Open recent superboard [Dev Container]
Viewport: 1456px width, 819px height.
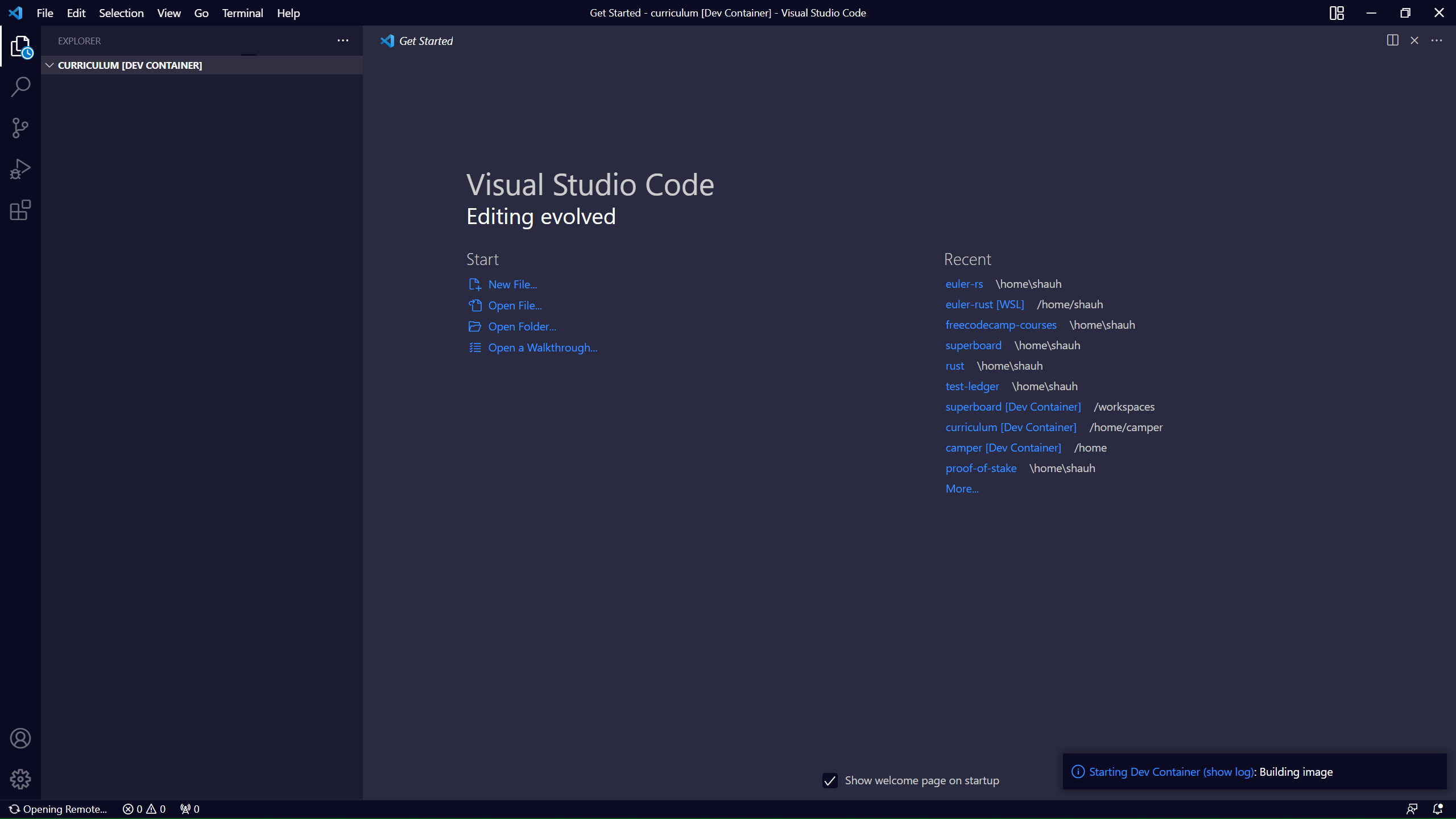1013,407
